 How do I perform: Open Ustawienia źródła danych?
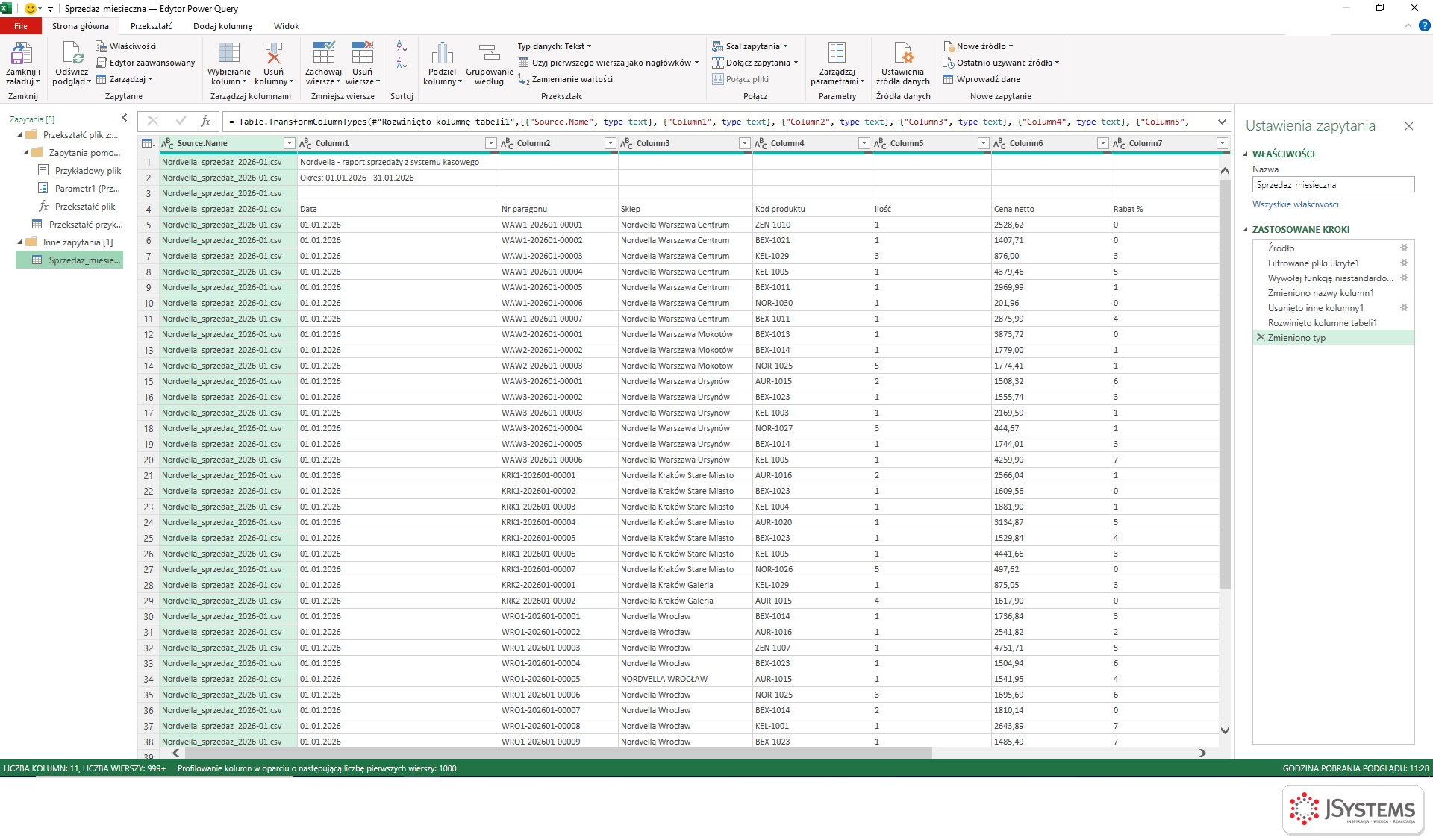(903, 63)
